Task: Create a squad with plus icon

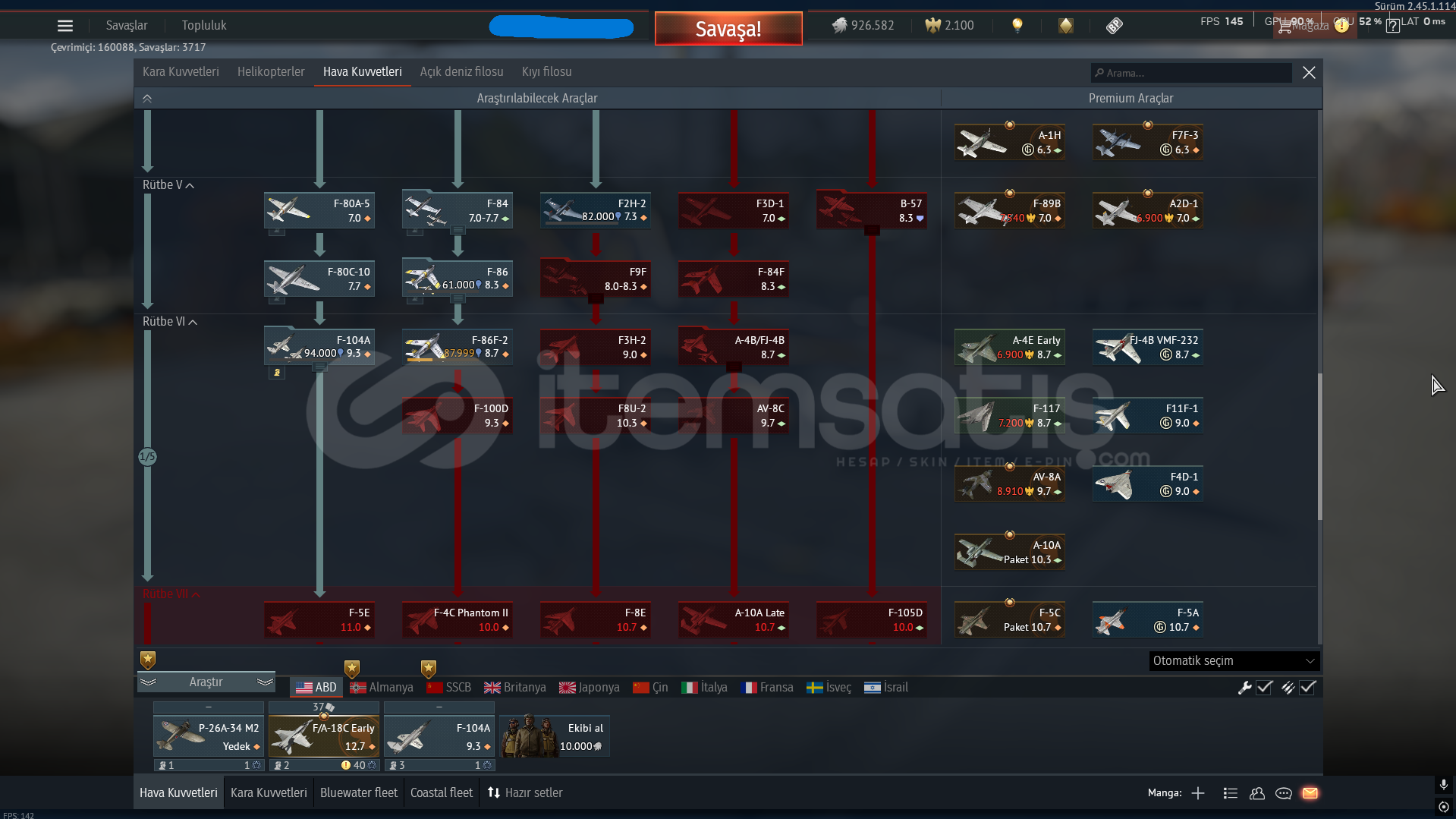Action: click(1198, 793)
